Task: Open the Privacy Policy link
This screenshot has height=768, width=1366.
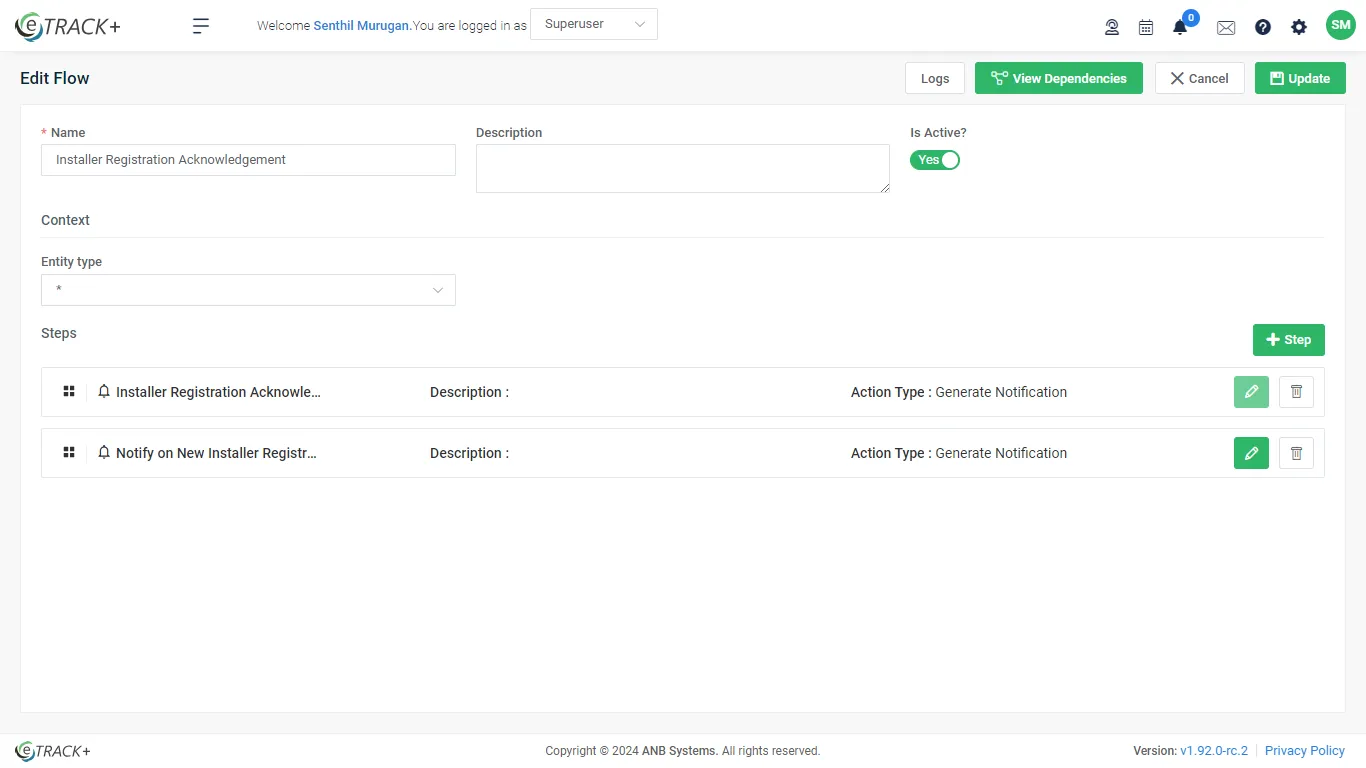Action: [x=1304, y=751]
